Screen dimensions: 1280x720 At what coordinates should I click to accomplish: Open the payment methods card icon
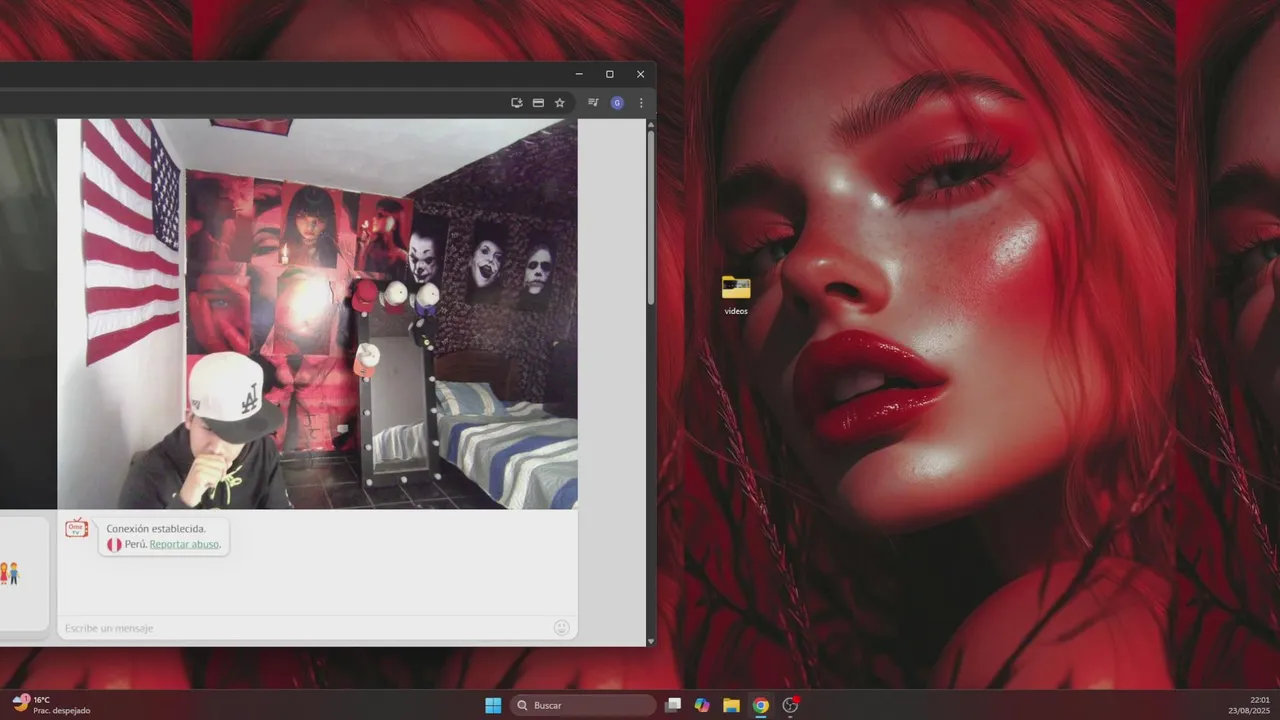point(538,102)
